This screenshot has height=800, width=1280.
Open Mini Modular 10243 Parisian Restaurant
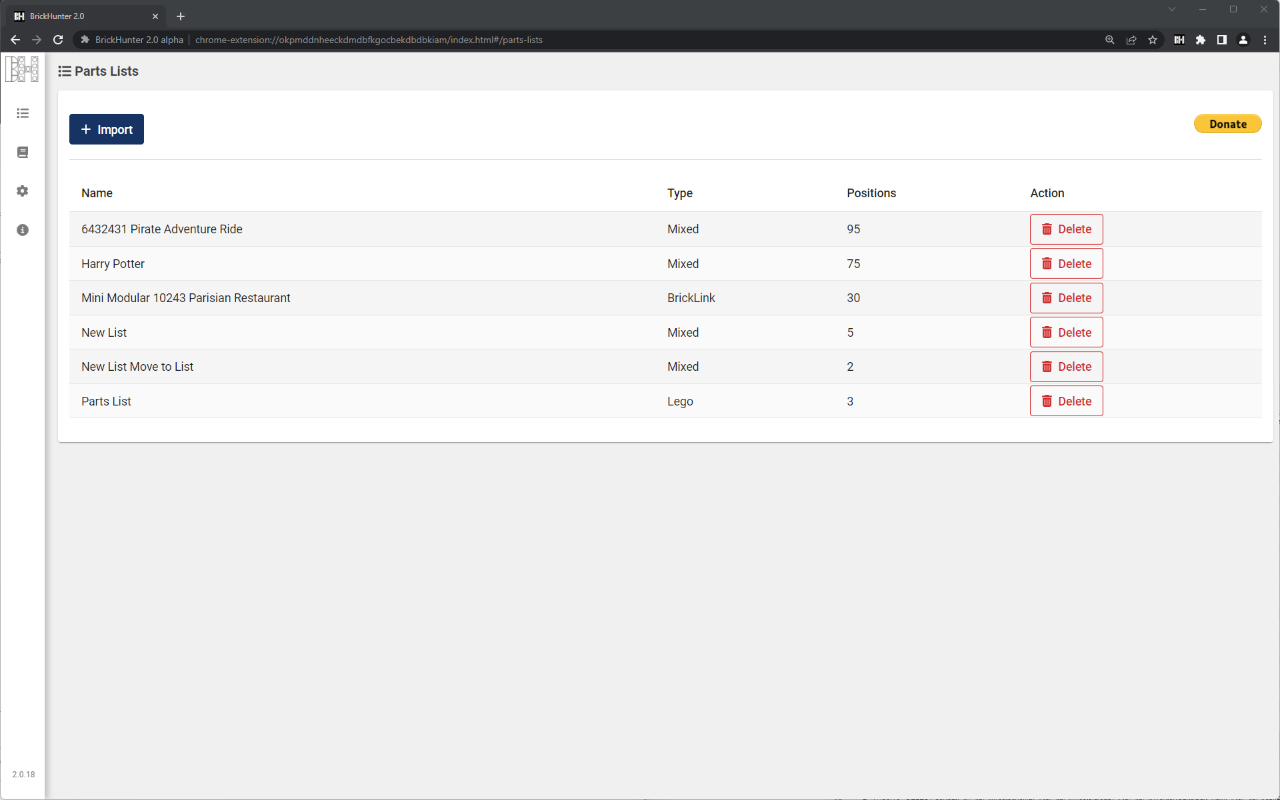(186, 298)
